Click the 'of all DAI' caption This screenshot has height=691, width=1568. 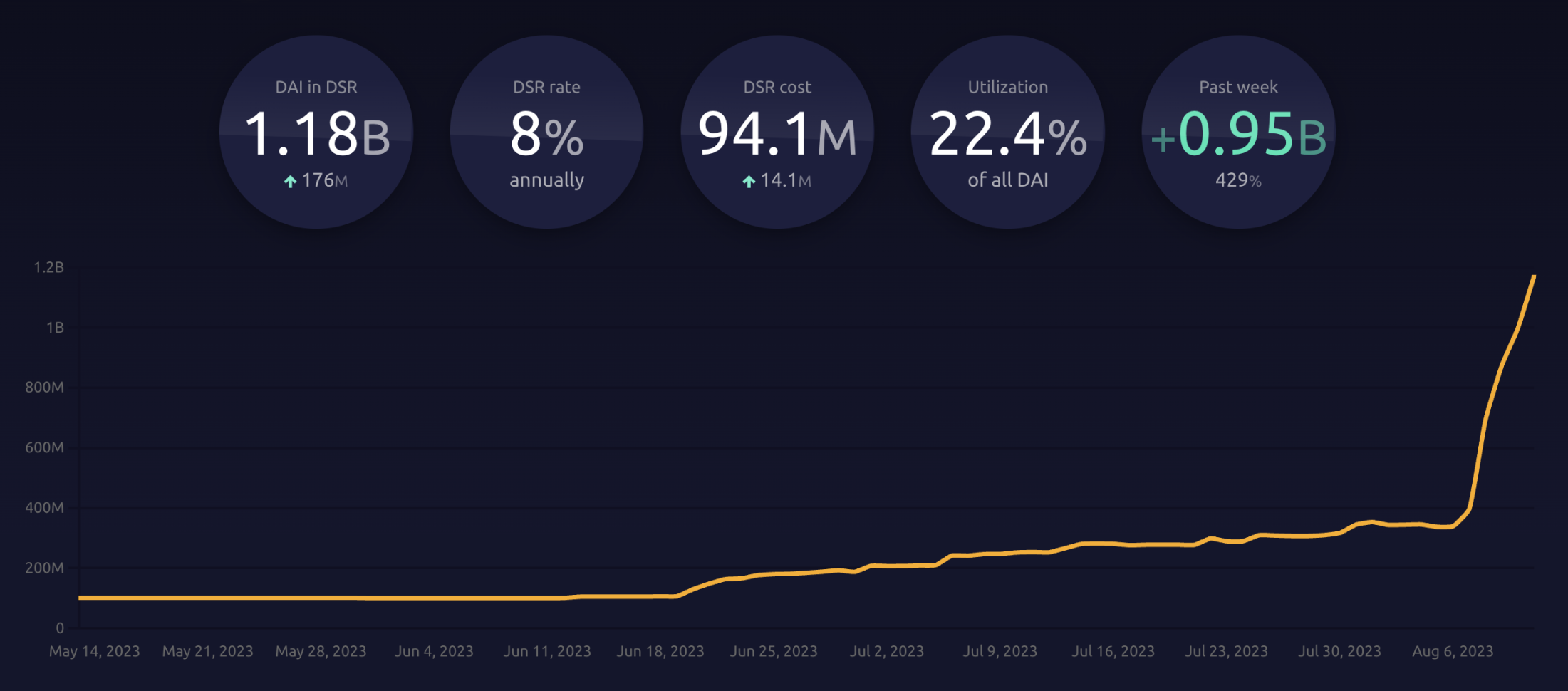[x=1007, y=180]
